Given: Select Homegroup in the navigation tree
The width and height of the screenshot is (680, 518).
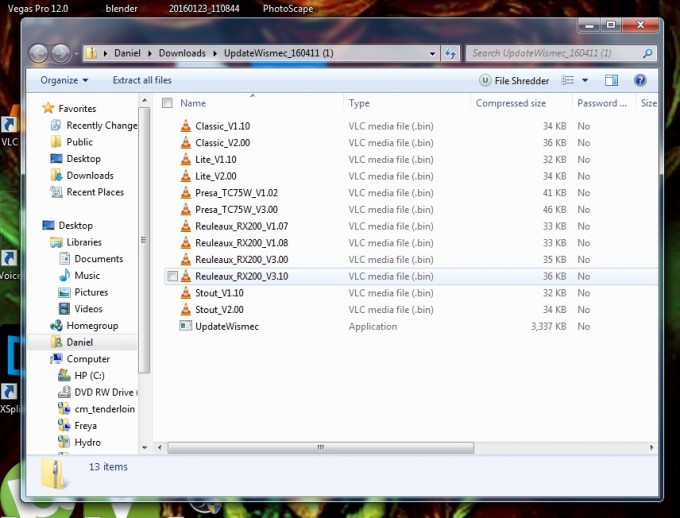Looking at the screenshot, I should click(x=92, y=325).
